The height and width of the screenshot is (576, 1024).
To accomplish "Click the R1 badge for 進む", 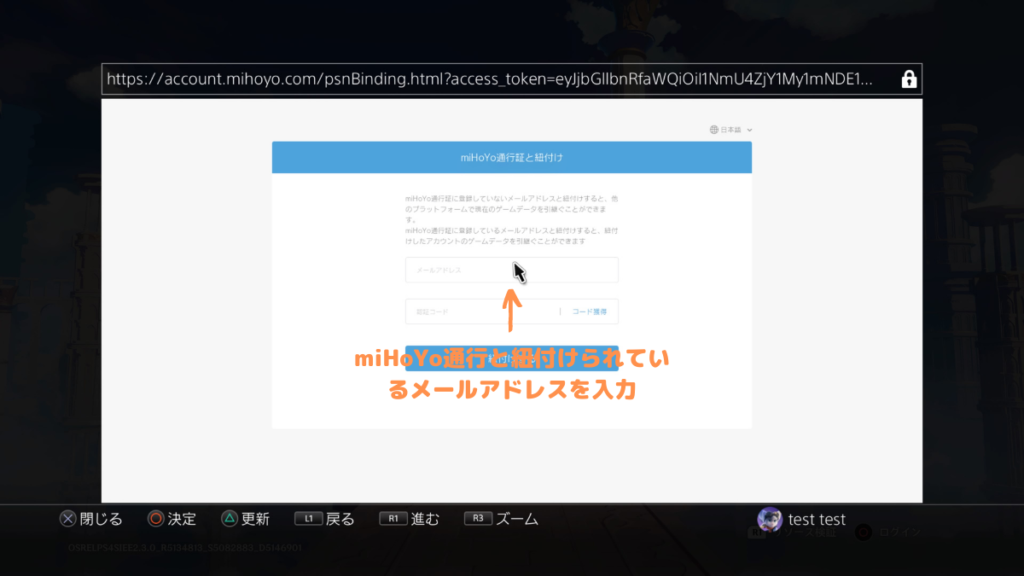I will (x=392, y=519).
